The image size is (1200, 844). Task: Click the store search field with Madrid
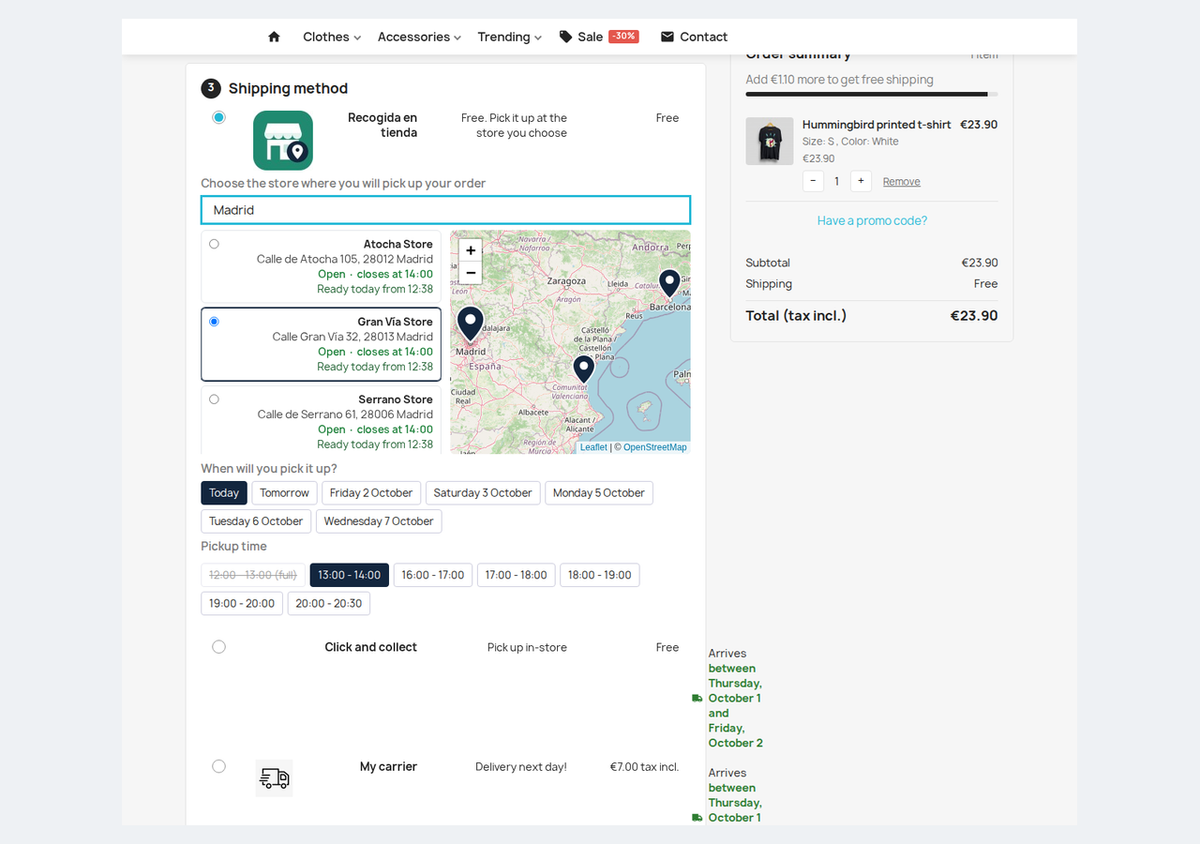(446, 210)
